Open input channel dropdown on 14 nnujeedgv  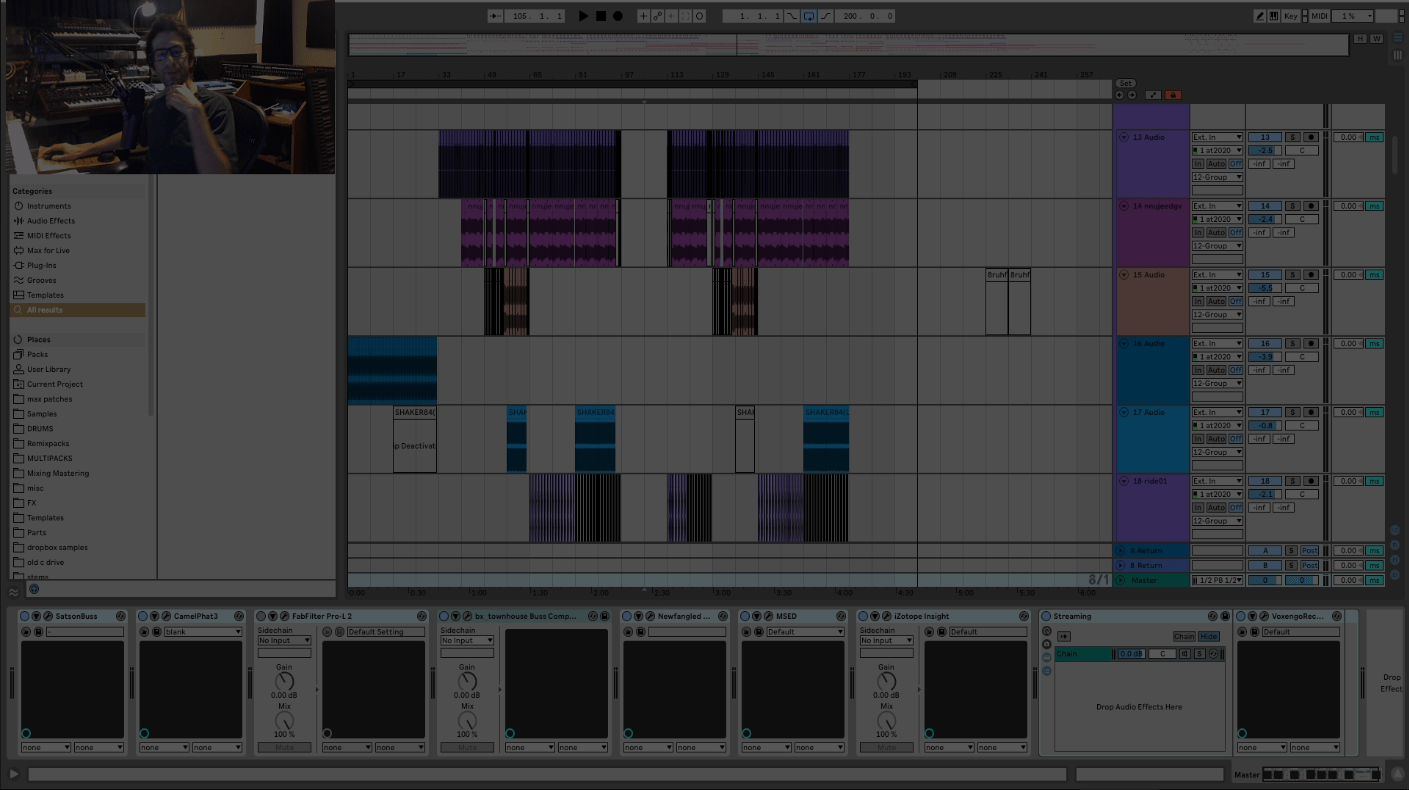point(1217,219)
